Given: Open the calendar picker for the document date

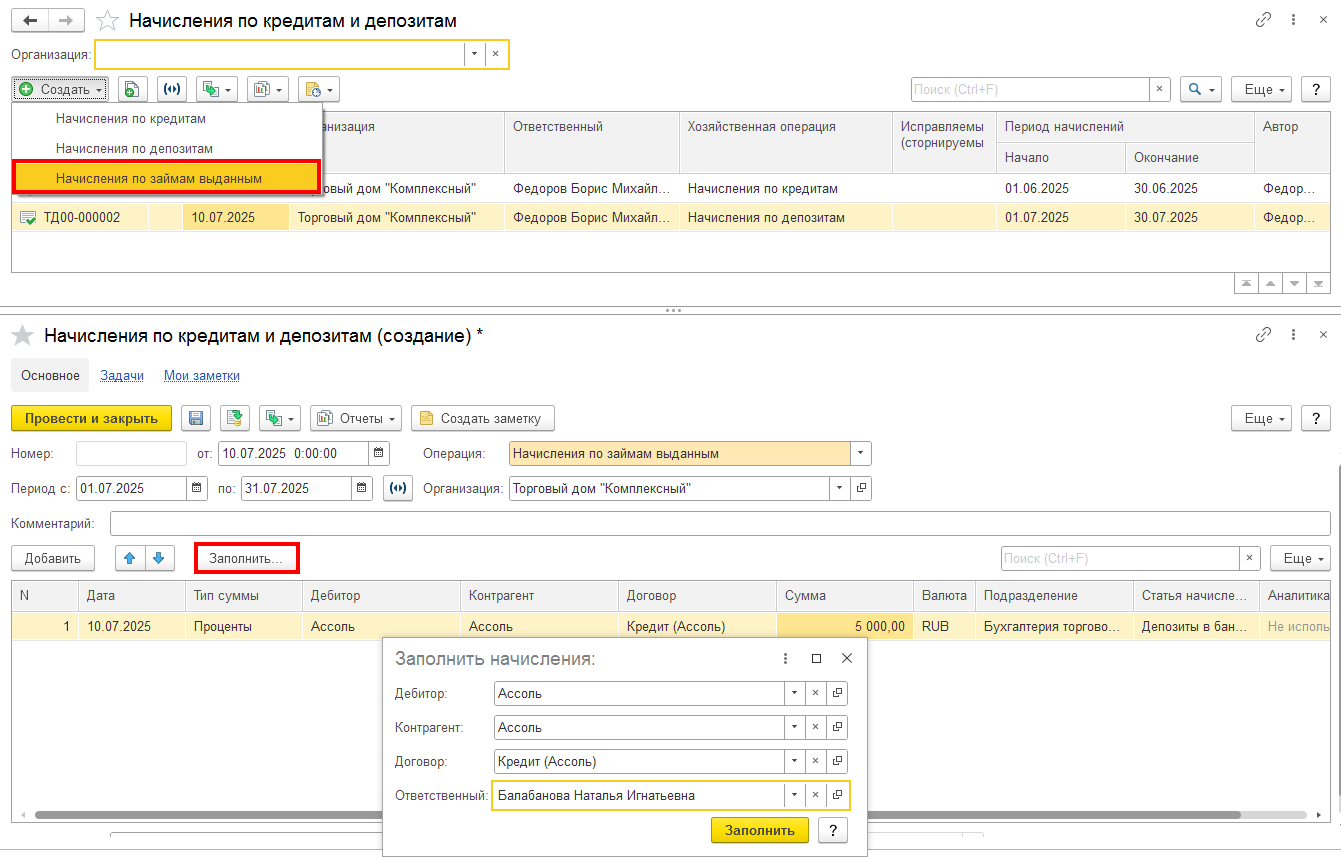Looking at the screenshot, I should click(379, 453).
